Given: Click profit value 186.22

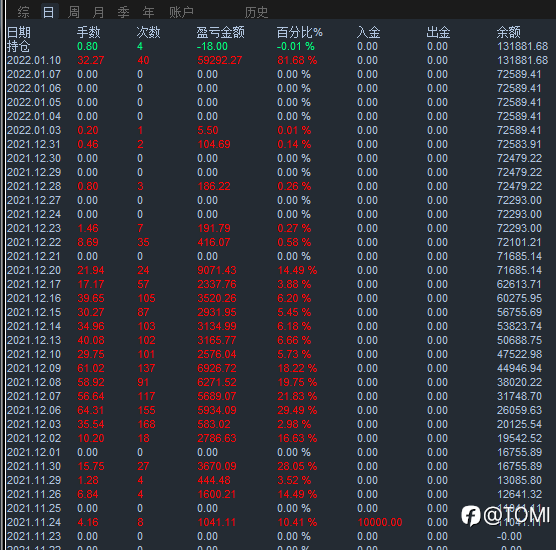Looking at the screenshot, I should point(214,187).
